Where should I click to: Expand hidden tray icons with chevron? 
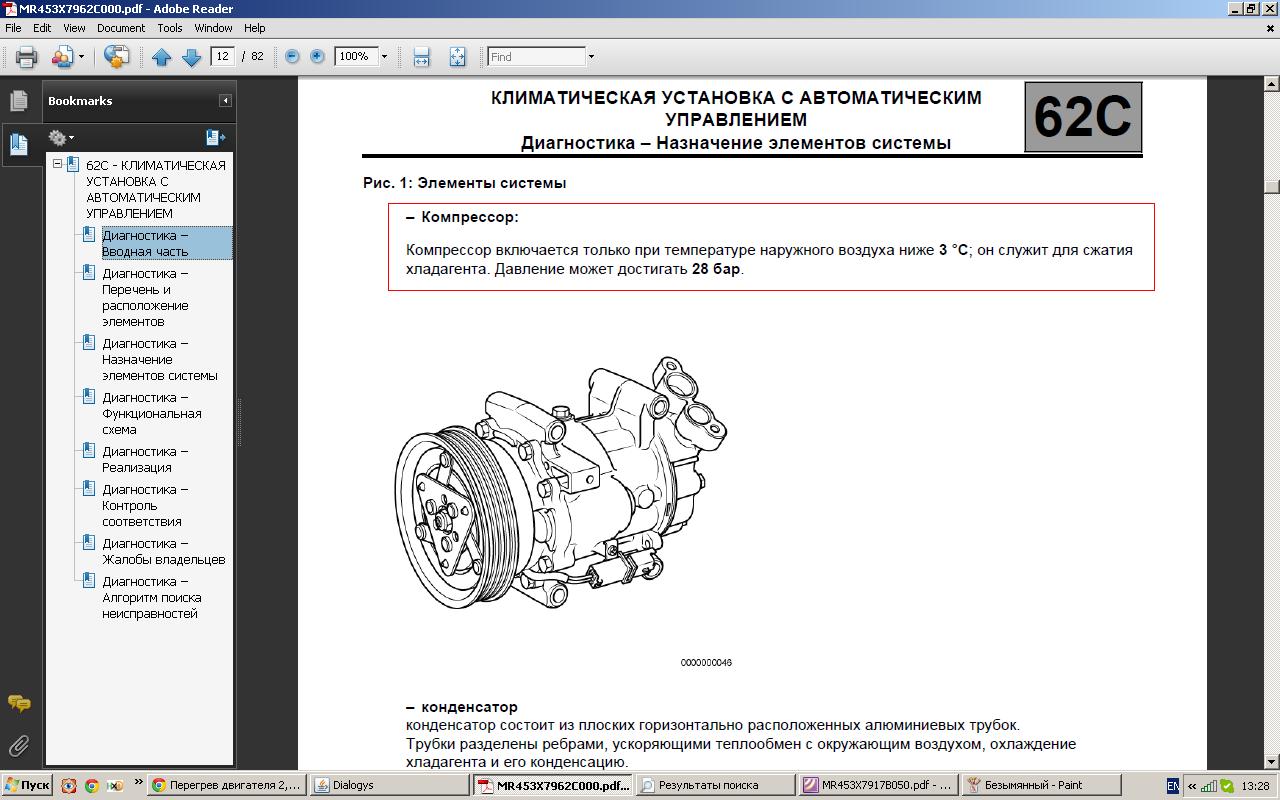coord(1191,785)
